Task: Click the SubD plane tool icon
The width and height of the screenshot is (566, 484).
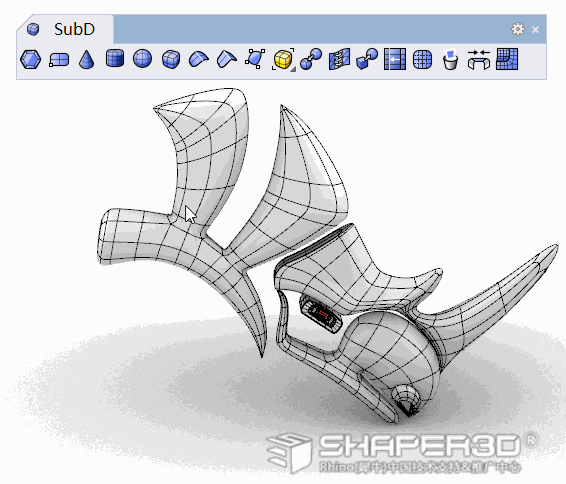Action: point(59,60)
